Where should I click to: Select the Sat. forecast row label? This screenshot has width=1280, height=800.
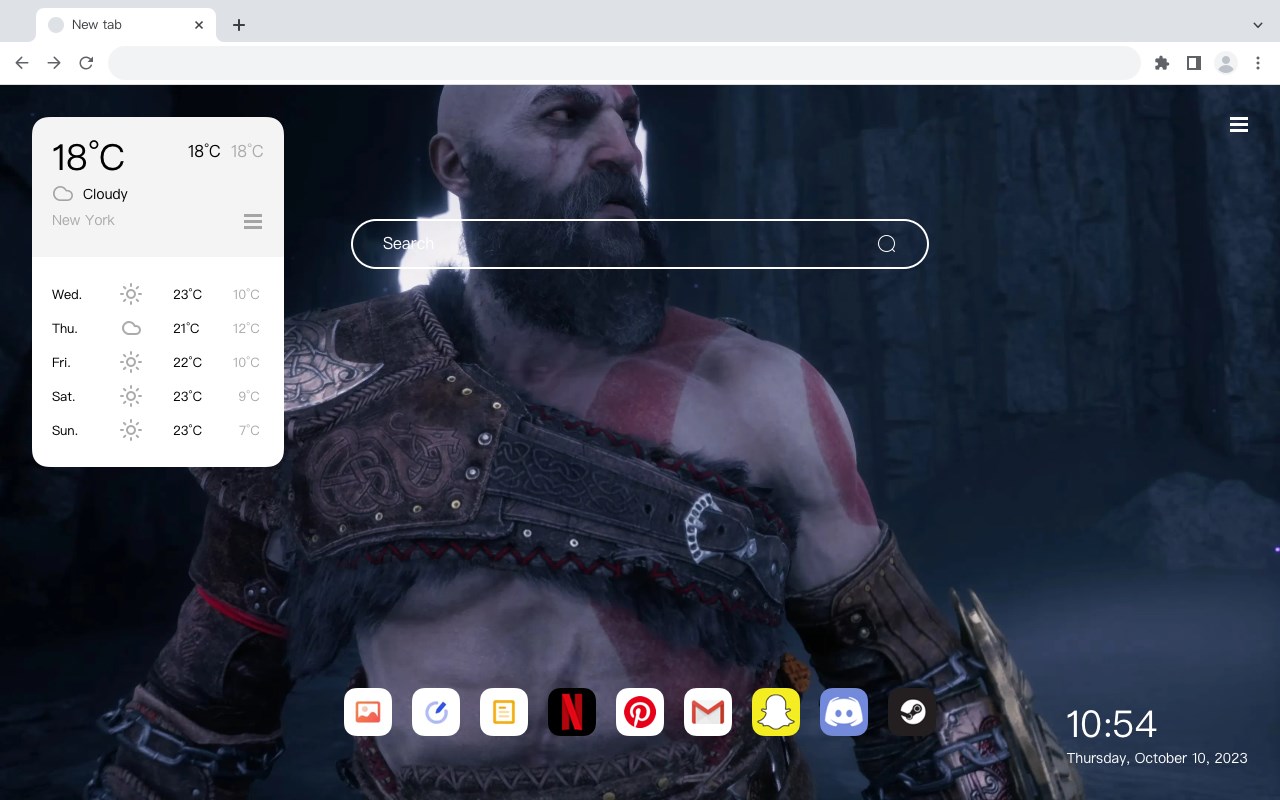point(64,396)
